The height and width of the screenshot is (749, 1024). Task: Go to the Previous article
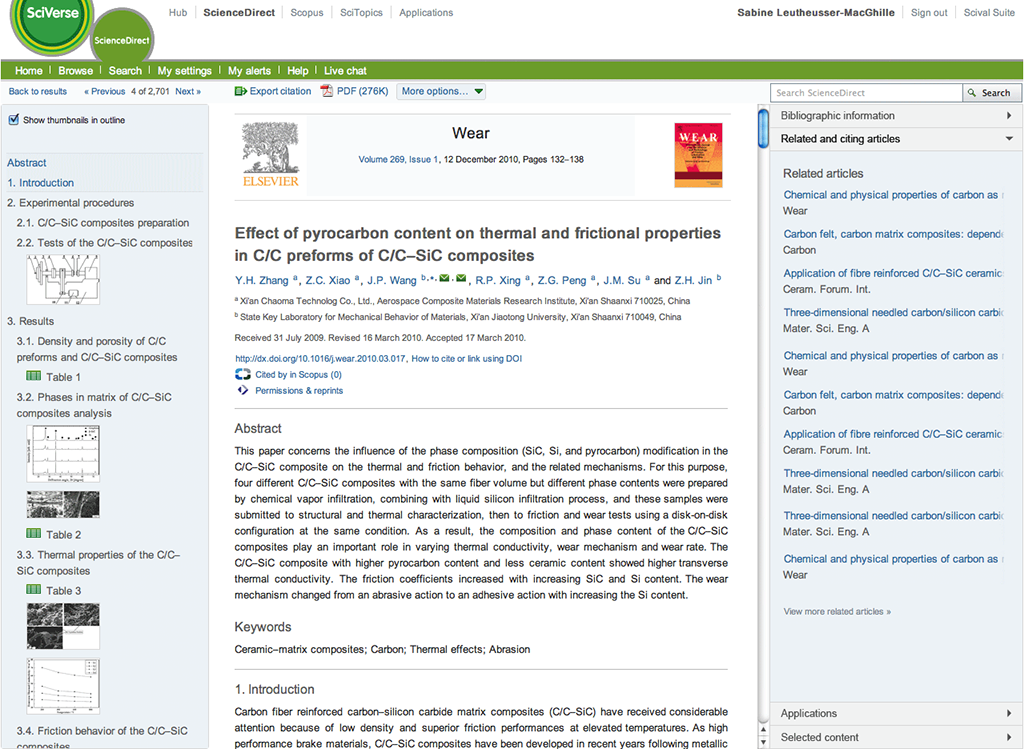tap(104, 91)
